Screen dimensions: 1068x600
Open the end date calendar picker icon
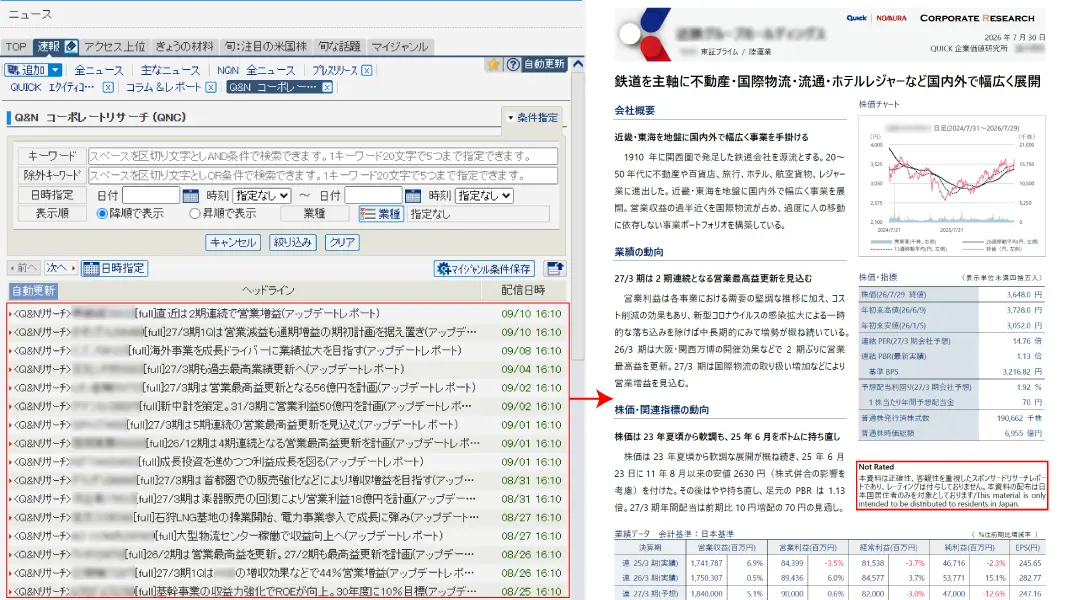(x=413, y=195)
